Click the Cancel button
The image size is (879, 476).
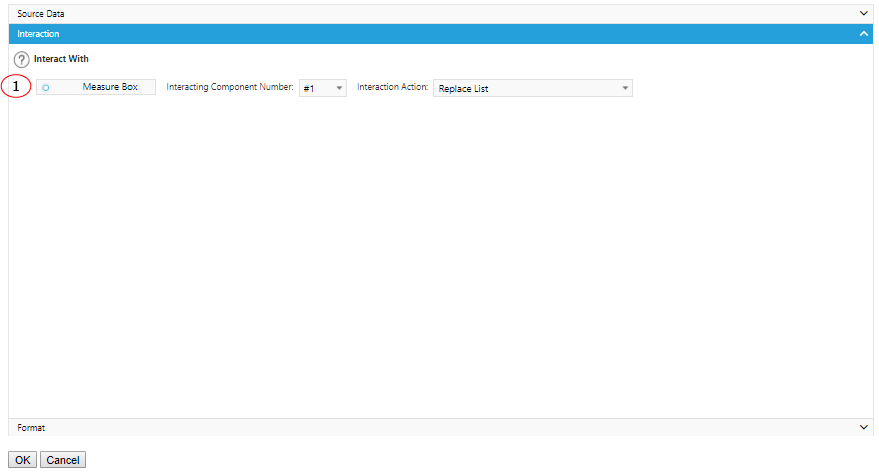point(63,460)
